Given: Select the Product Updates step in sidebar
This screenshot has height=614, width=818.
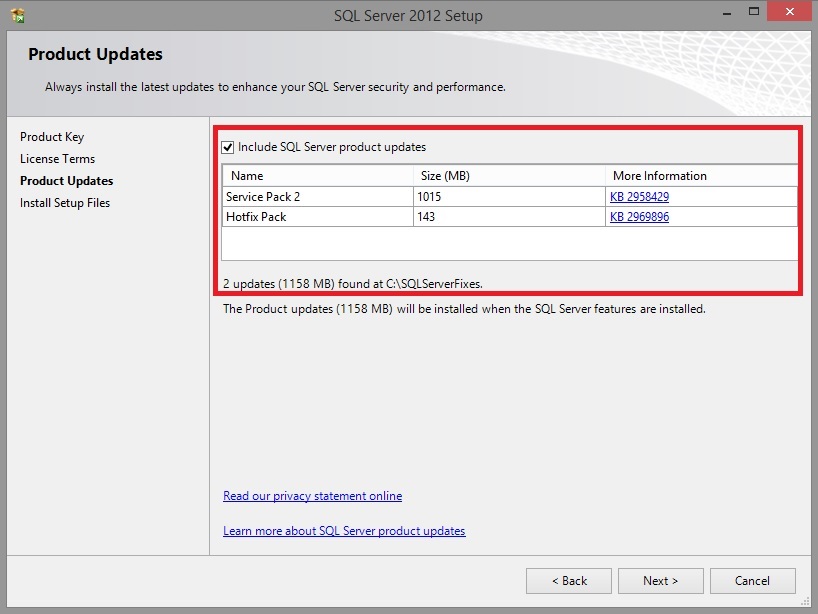Looking at the screenshot, I should click(66, 180).
